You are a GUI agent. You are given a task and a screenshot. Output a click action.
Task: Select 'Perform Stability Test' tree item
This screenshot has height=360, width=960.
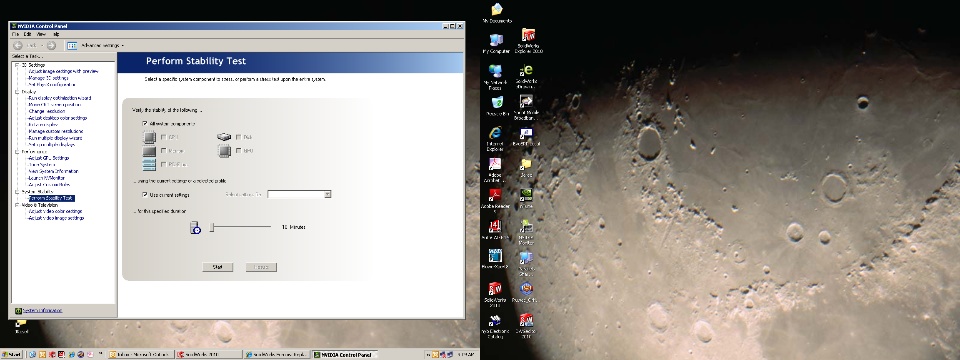point(51,198)
